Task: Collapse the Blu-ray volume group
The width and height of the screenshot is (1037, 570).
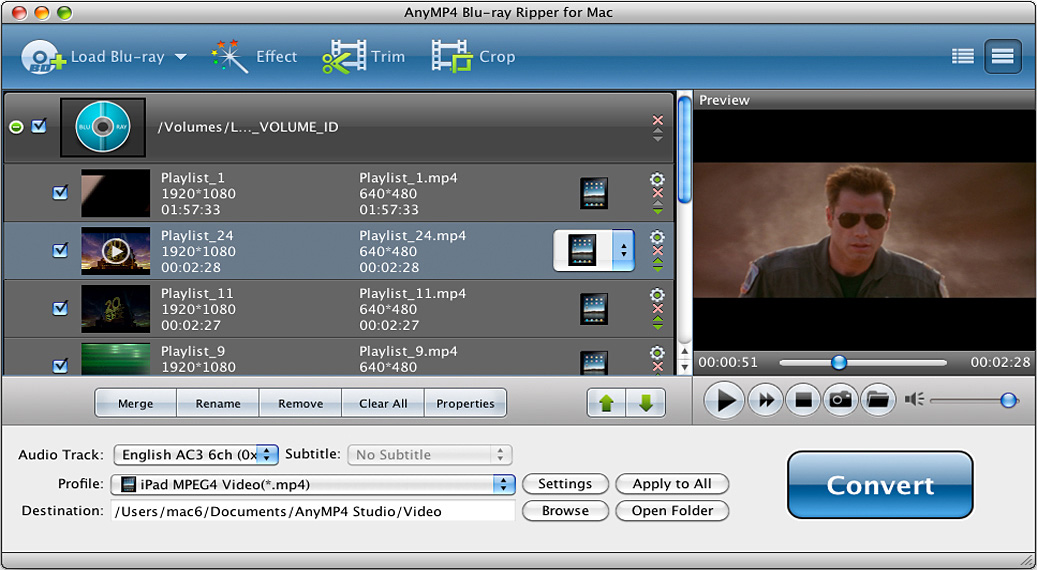Action: tap(16, 127)
